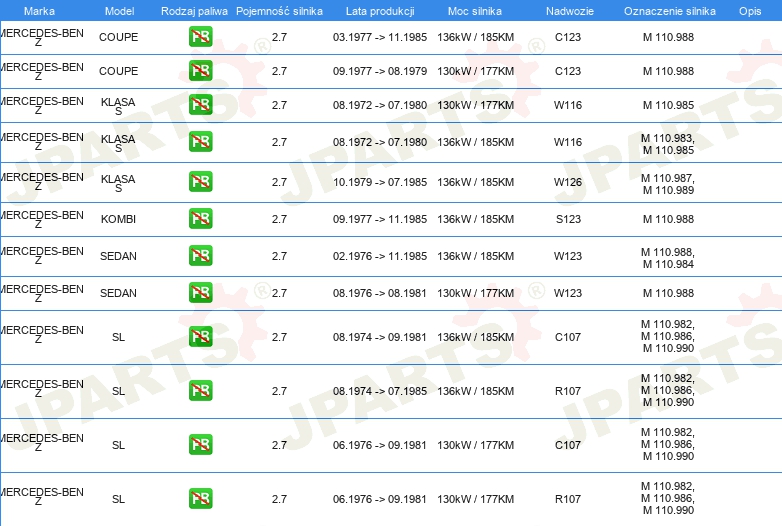Click the fuel icon in the KLASA S W126 row

(200, 181)
